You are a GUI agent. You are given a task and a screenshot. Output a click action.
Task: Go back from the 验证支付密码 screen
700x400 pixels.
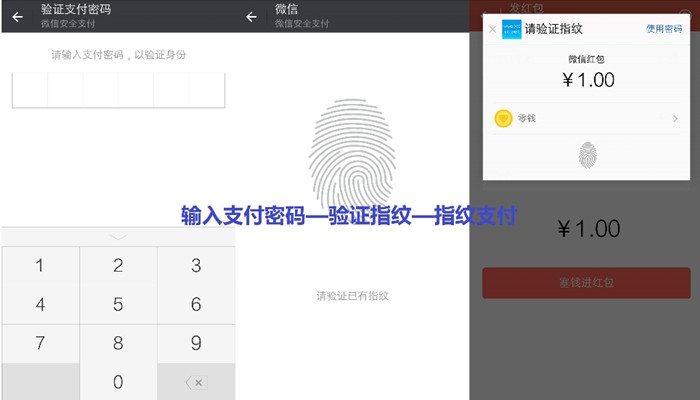pyautogui.click(x=17, y=17)
